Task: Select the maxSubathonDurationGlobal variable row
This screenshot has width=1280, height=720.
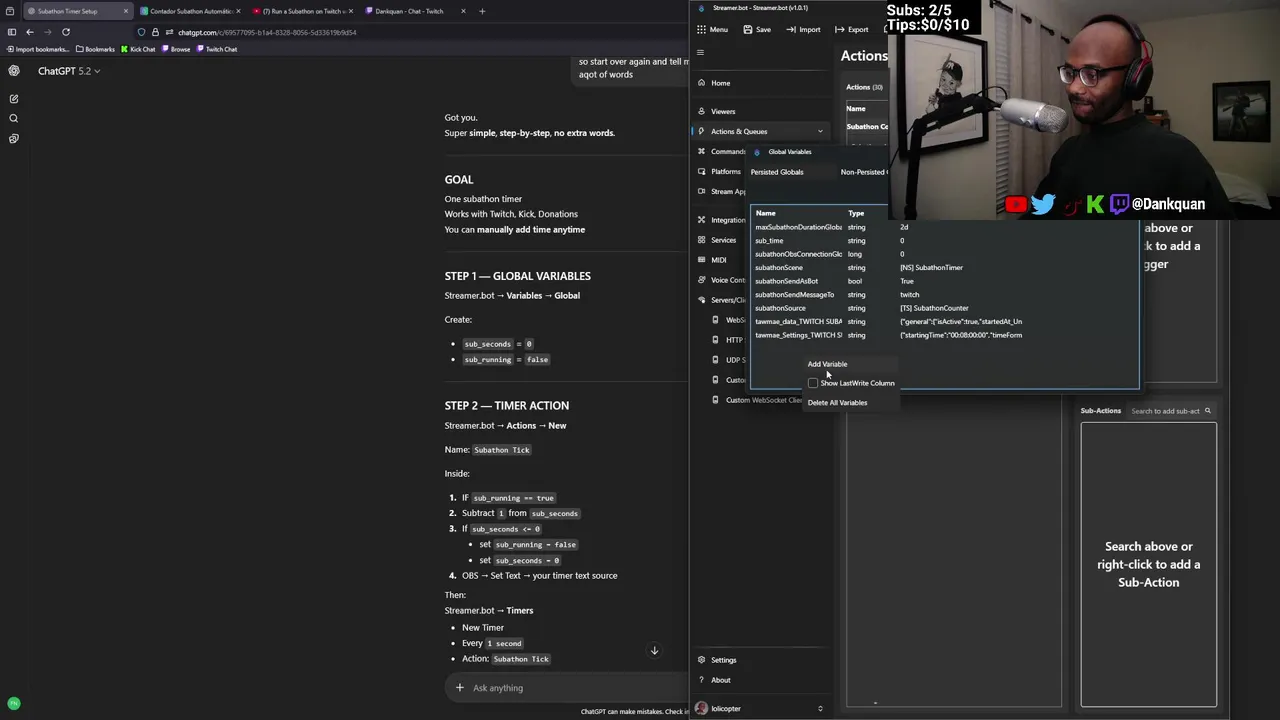Action: click(x=944, y=227)
